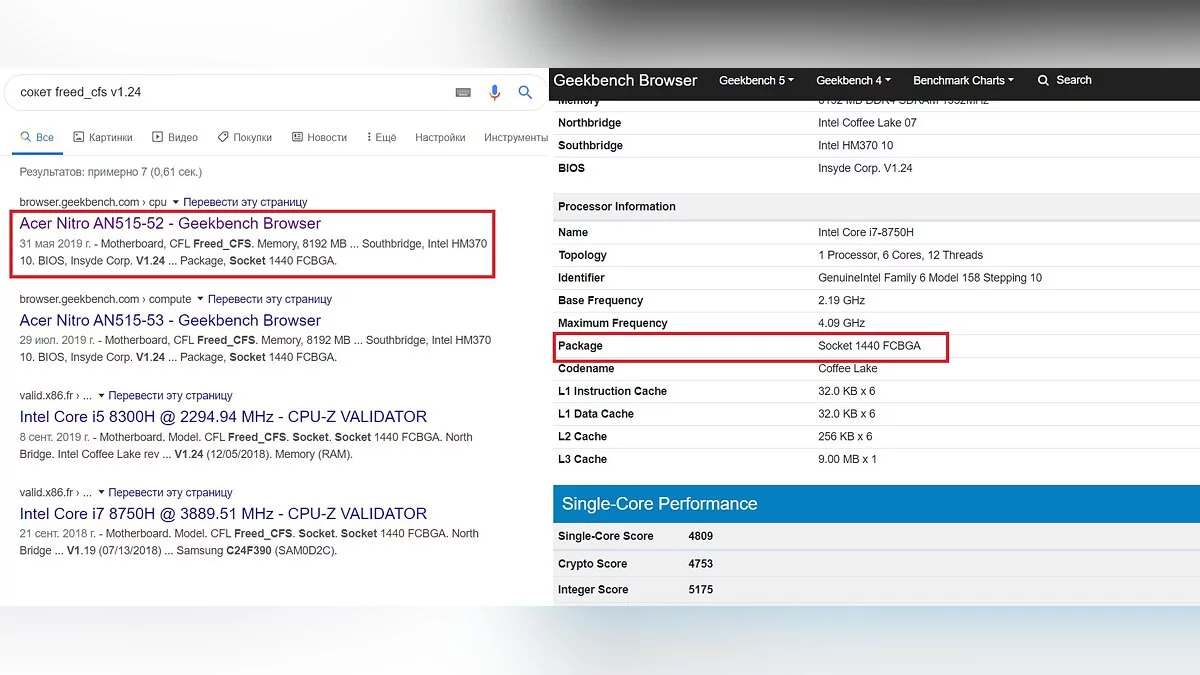
Task: Expand the Ещё more options menu
Action: pyautogui.click(x=381, y=137)
